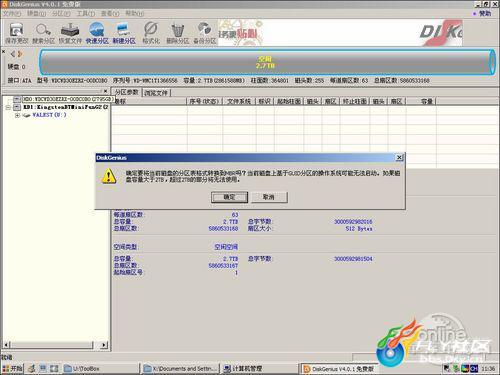Click the 保存更改 save changes toolbar icon

pyautogui.click(x=16, y=33)
